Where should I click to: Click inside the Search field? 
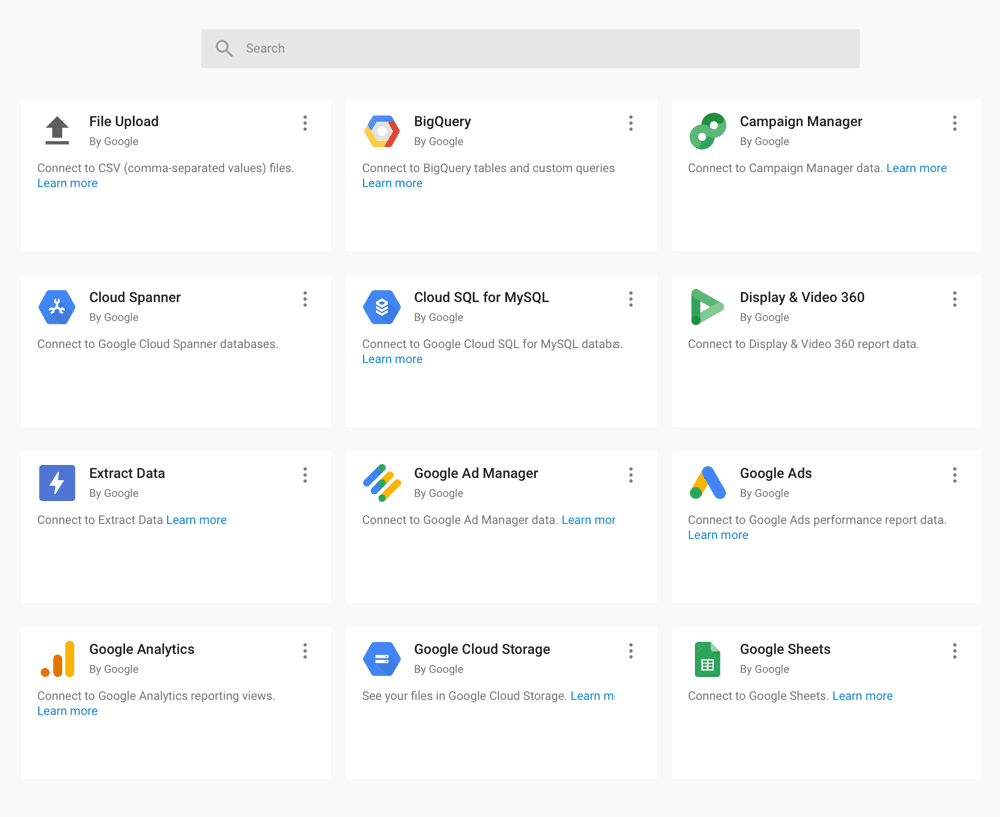tap(530, 47)
